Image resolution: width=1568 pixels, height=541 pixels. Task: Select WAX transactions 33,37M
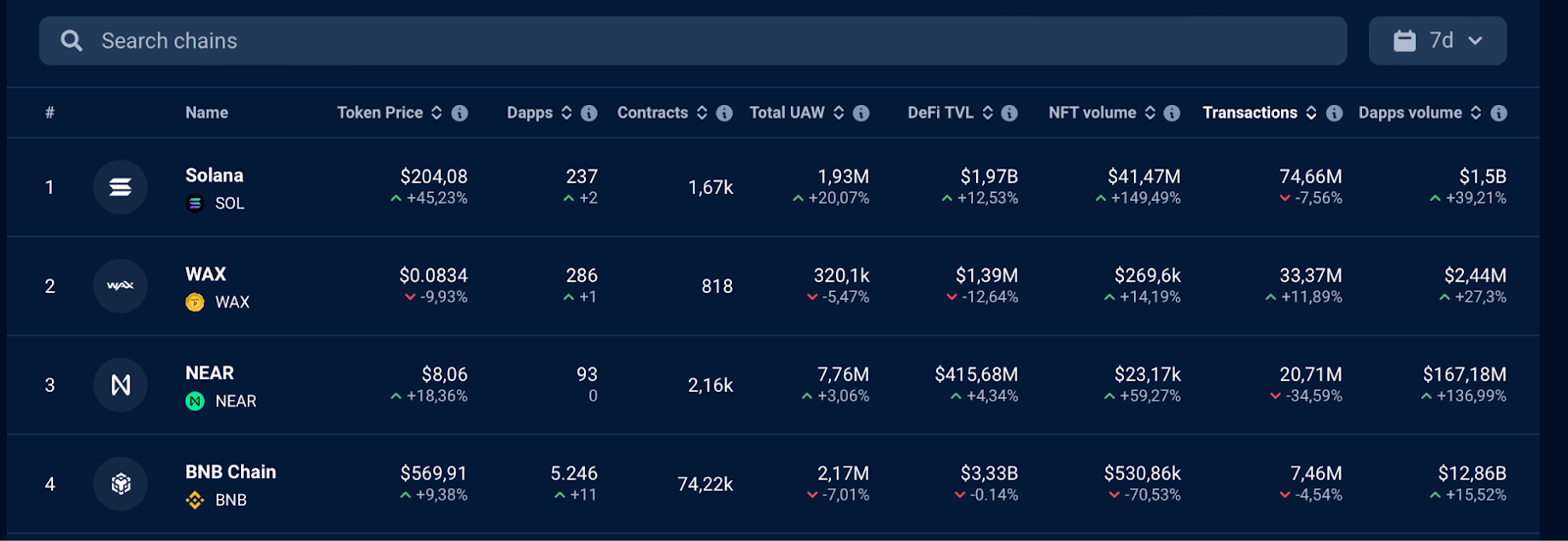[x=1310, y=275]
